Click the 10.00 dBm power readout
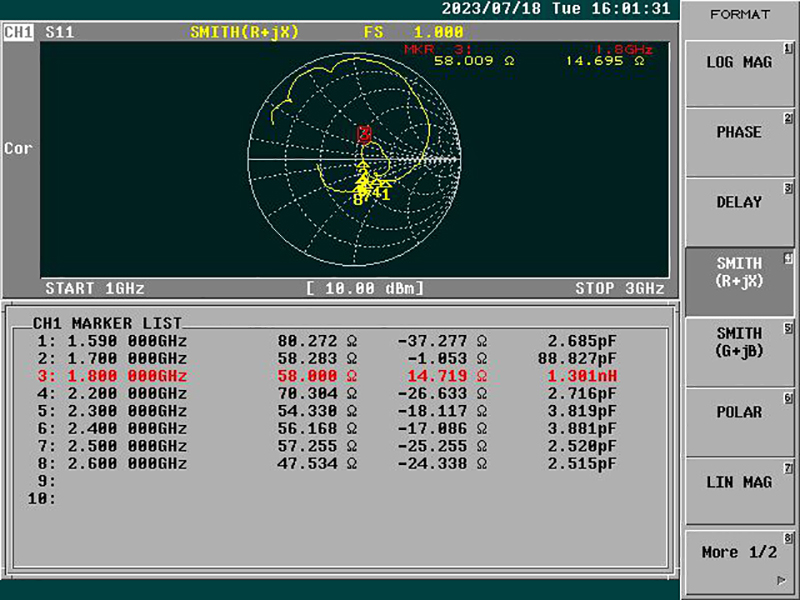This screenshot has width=800, height=600. pyautogui.click(x=365, y=288)
